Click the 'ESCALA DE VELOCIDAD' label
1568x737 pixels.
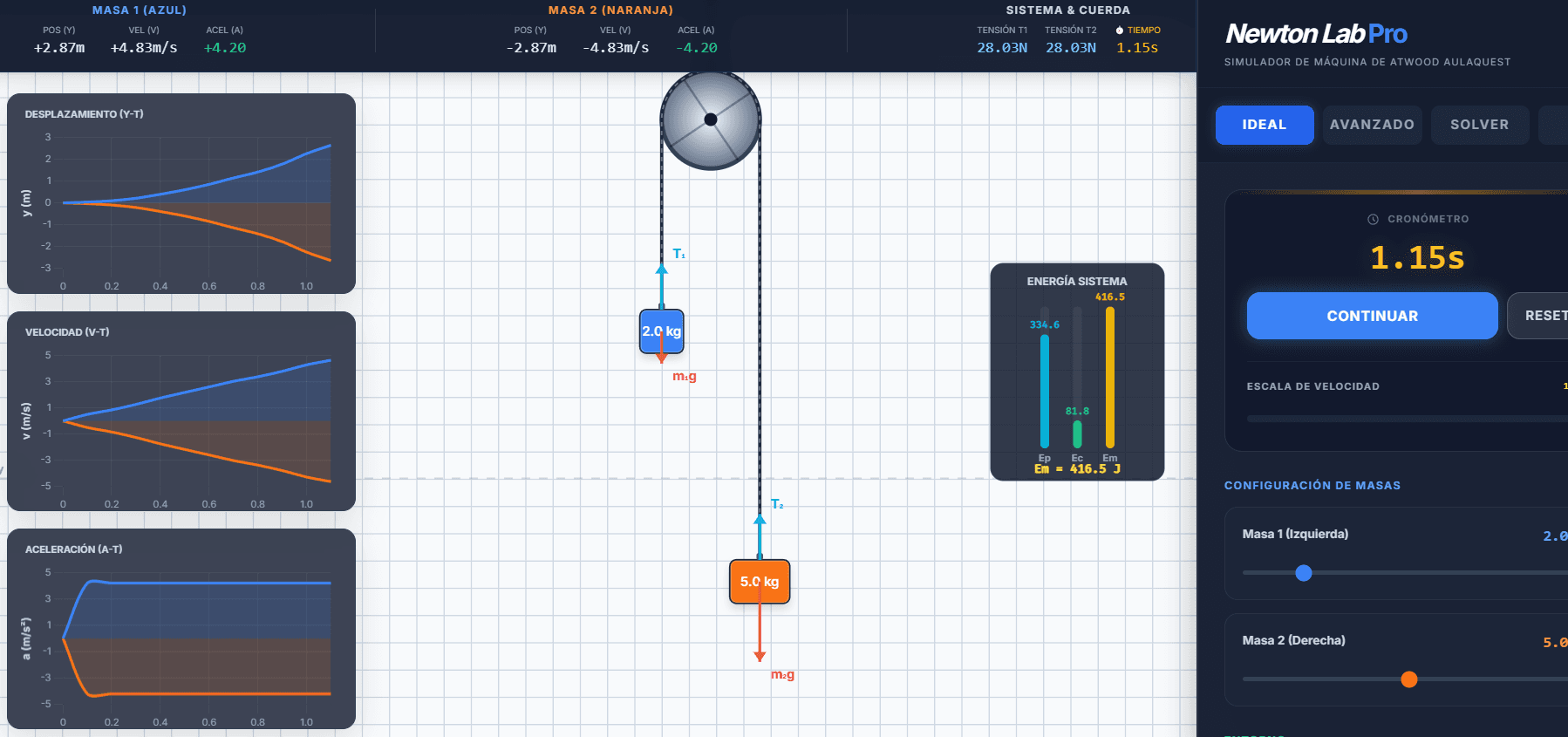1313,386
